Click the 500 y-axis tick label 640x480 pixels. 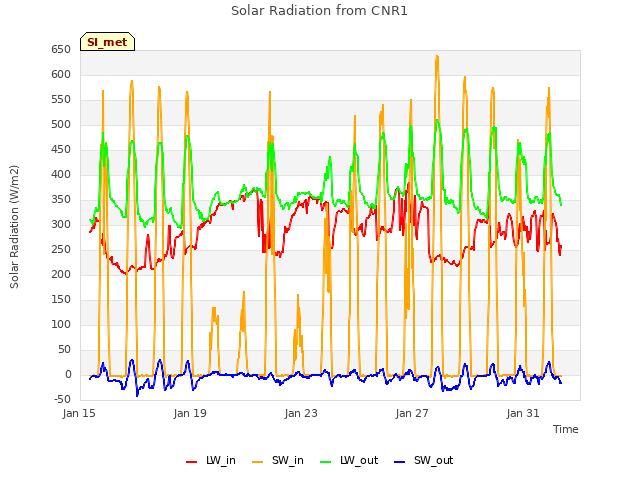pyautogui.click(x=61, y=124)
